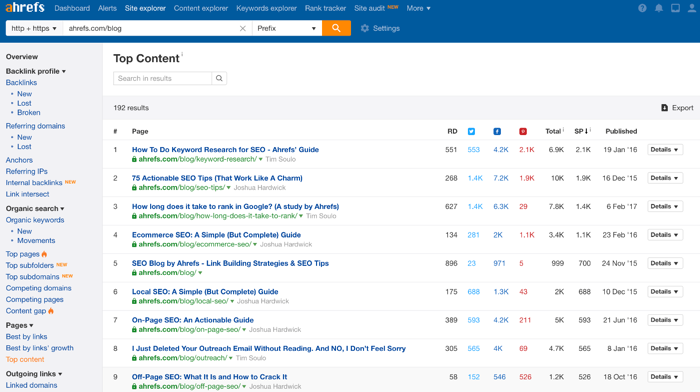
Task: Click the orange search button
Action: (x=336, y=28)
